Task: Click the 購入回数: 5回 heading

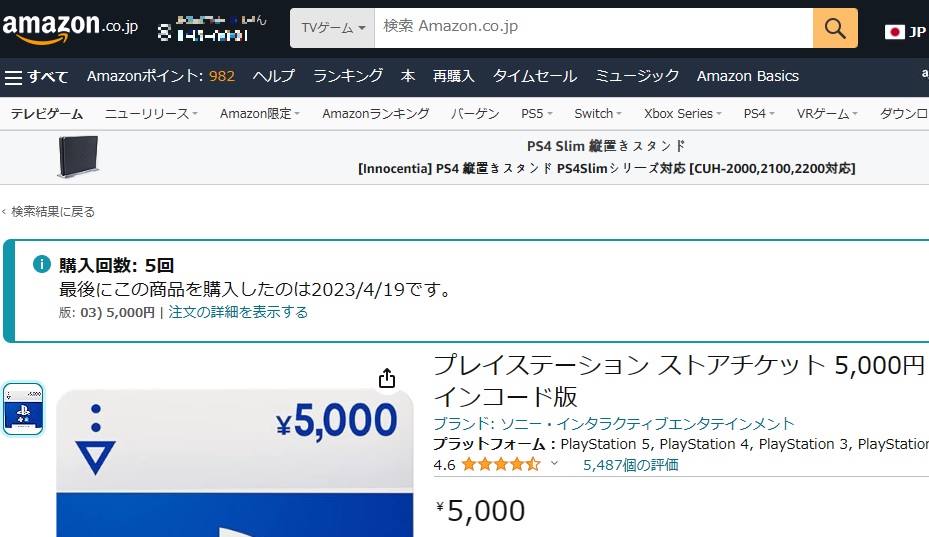Action: [x=116, y=265]
